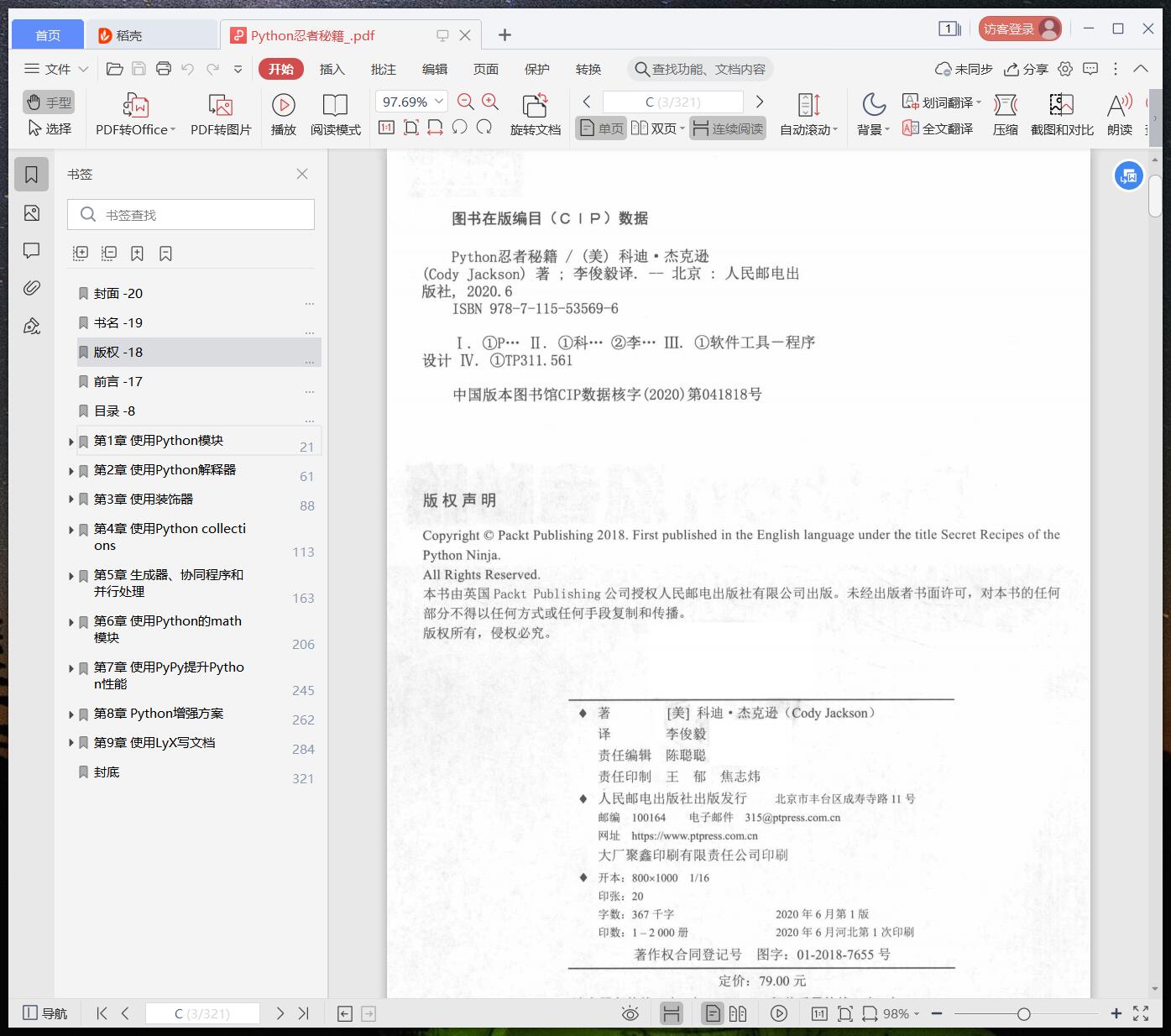Zoom in with the plus magnifier
Screen dimensions: 1171x1036
coord(490,102)
